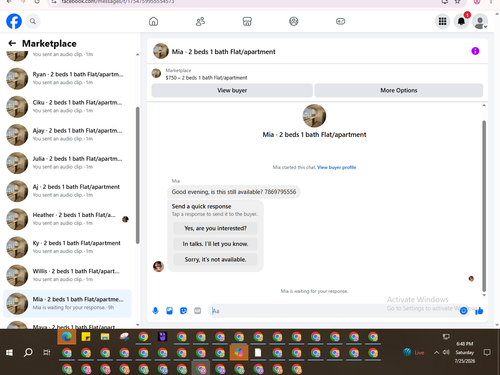Send a thumbs up like
The height and width of the screenshot is (375, 500).
479,311
